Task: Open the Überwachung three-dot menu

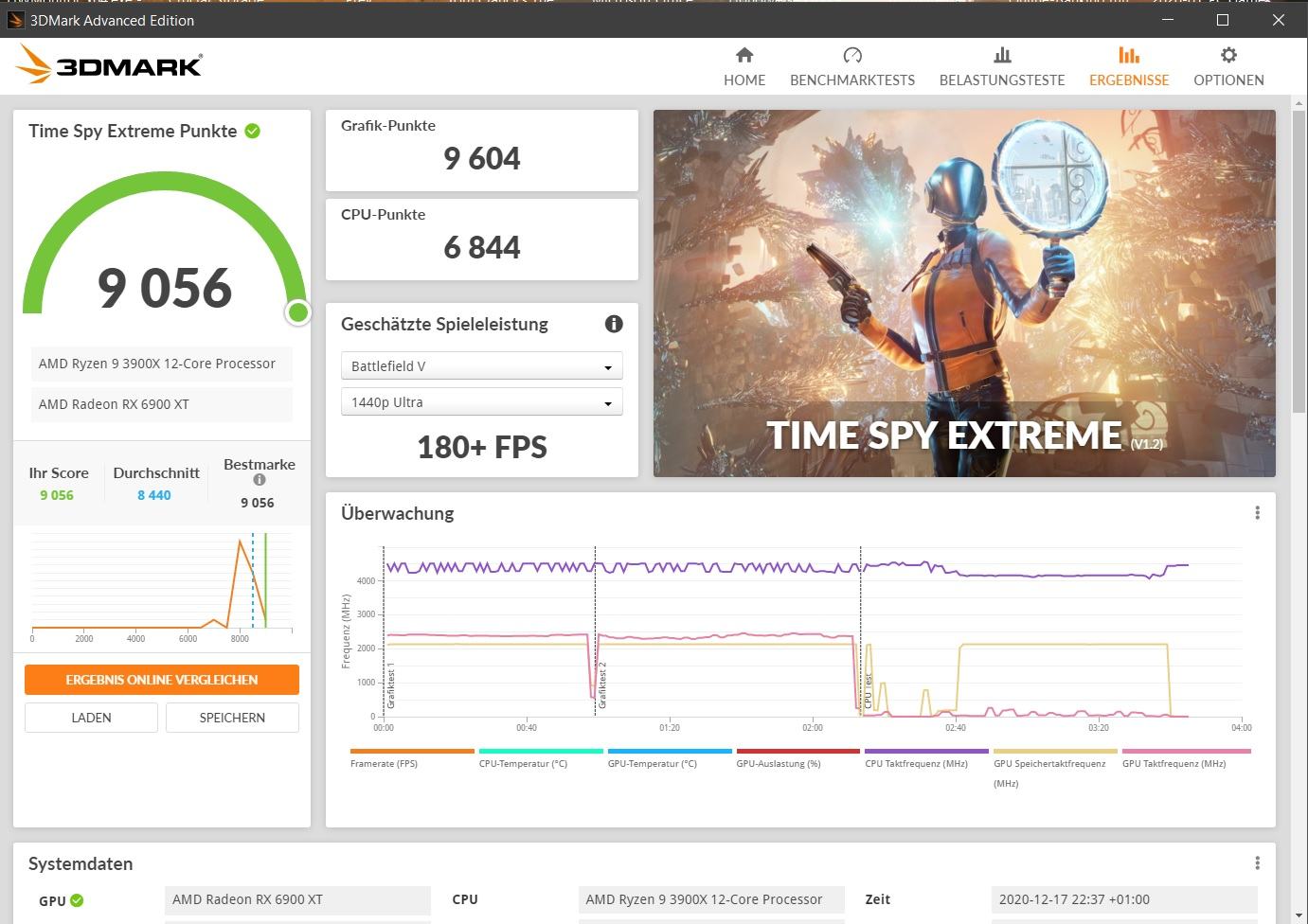Action: pyautogui.click(x=1257, y=513)
